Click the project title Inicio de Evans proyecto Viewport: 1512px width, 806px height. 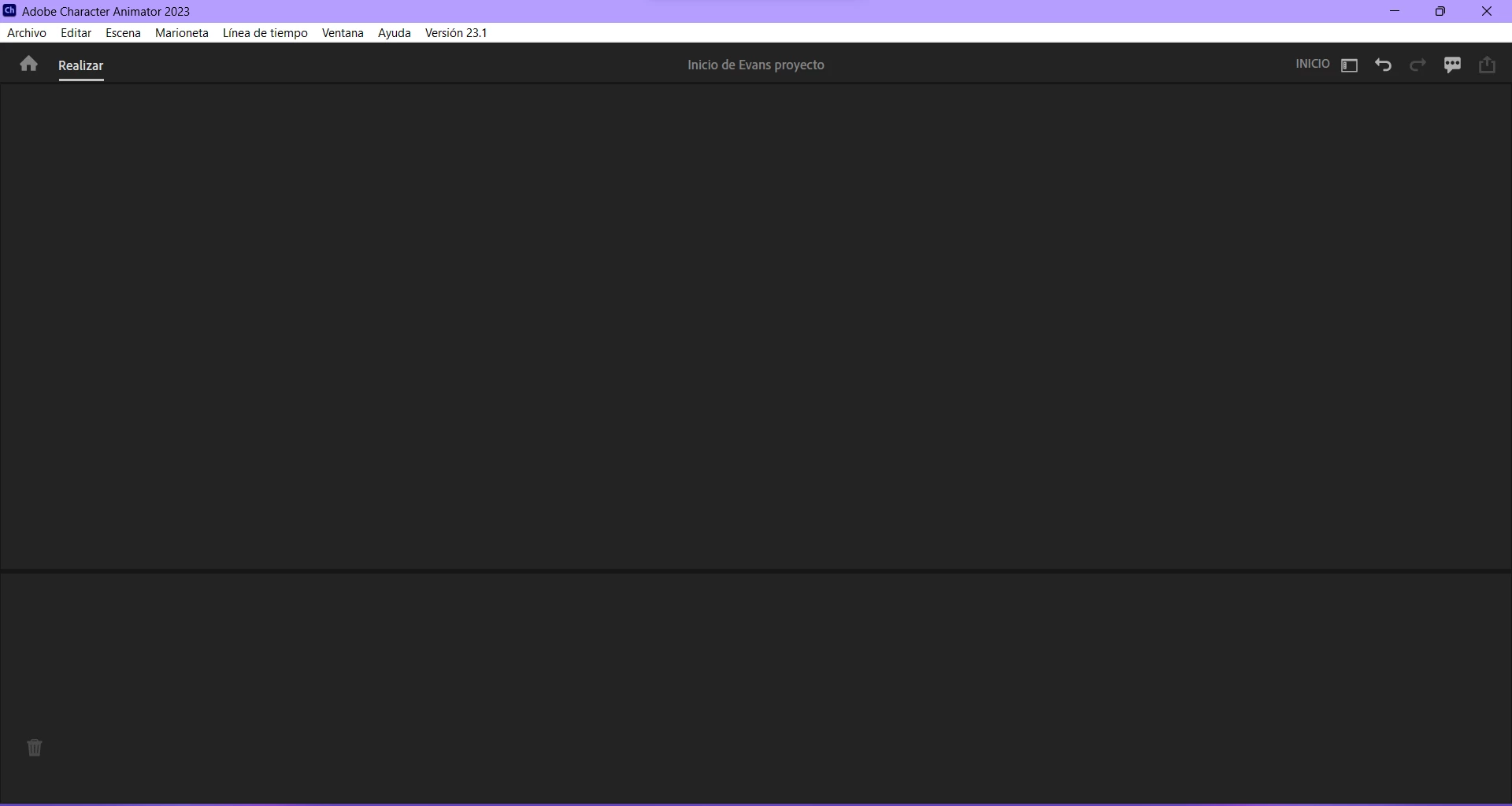756,65
